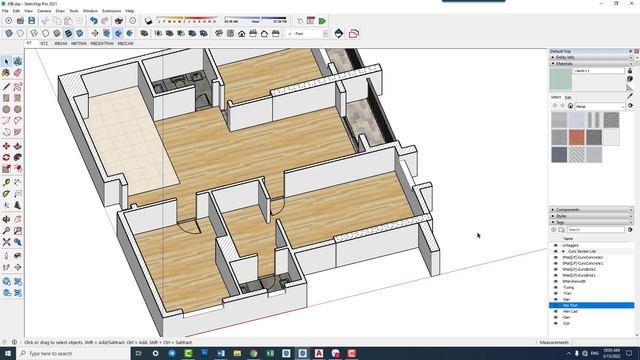The image size is (640, 360).
Task: Open the Extensions menu
Action: pos(111,11)
